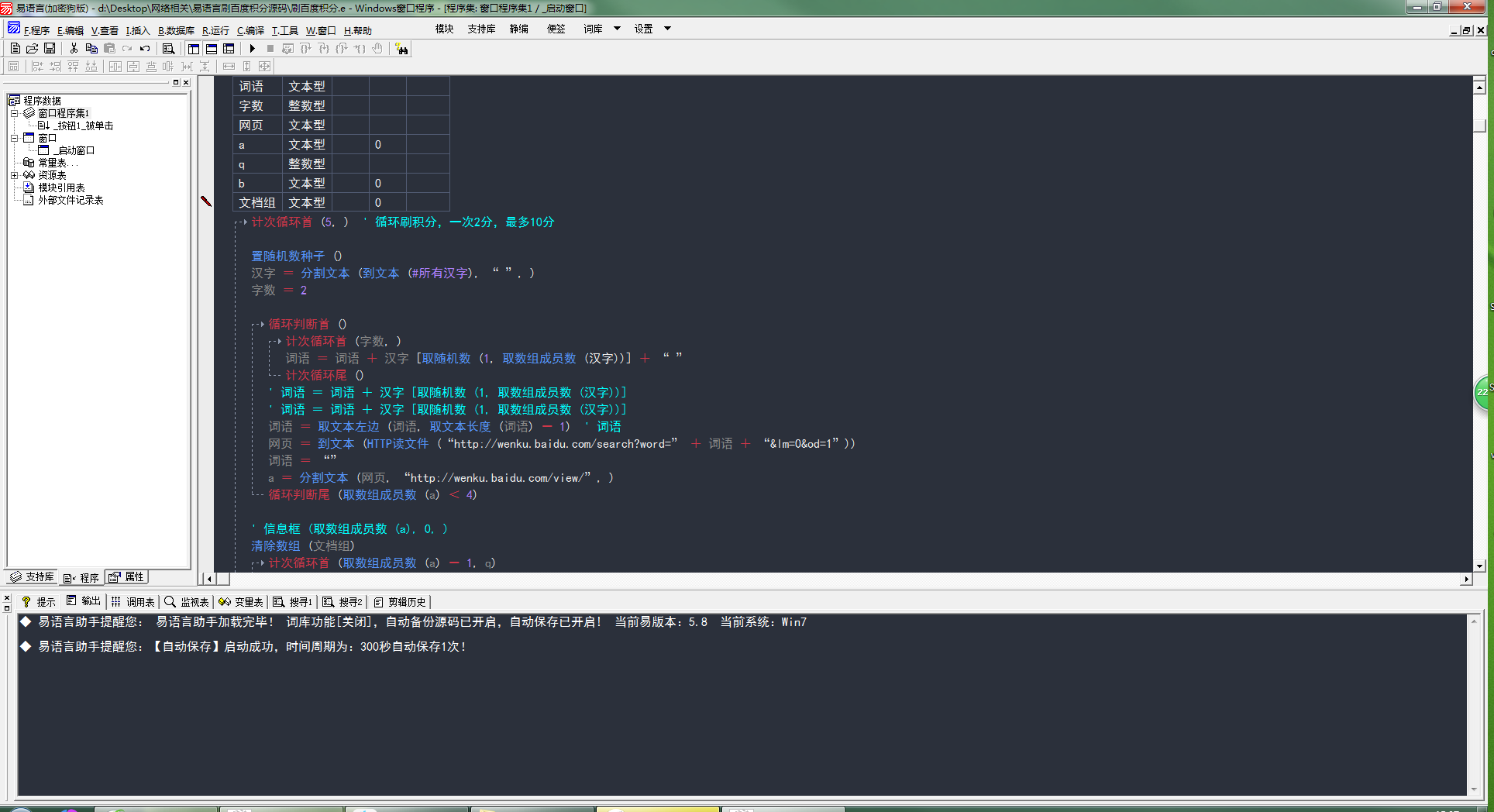Image resolution: width=1494 pixels, height=812 pixels.
Task: Switch to the 监视表 tab in the bottom panel
Action: coord(187,602)
